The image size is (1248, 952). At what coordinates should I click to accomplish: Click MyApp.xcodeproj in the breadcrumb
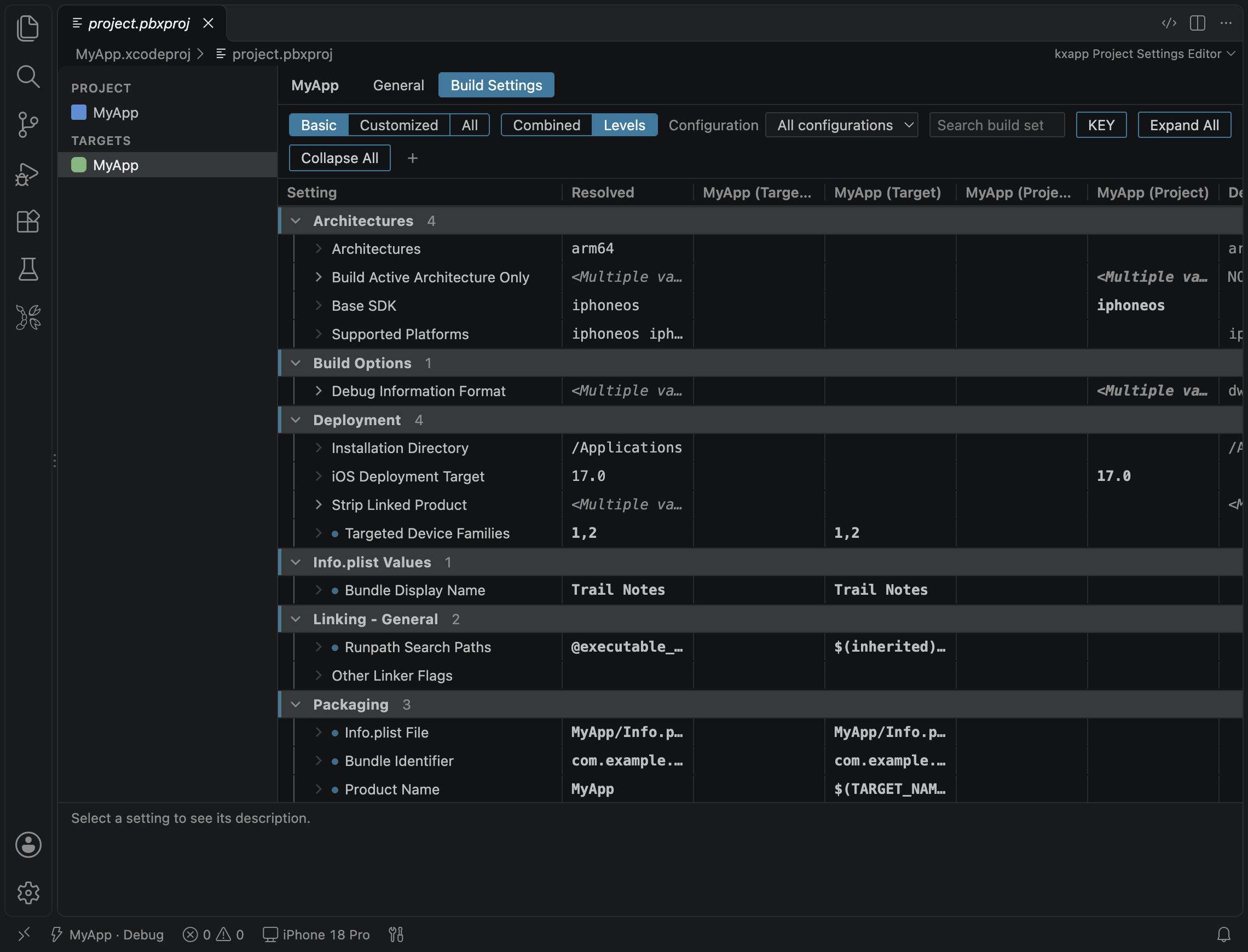133,54
